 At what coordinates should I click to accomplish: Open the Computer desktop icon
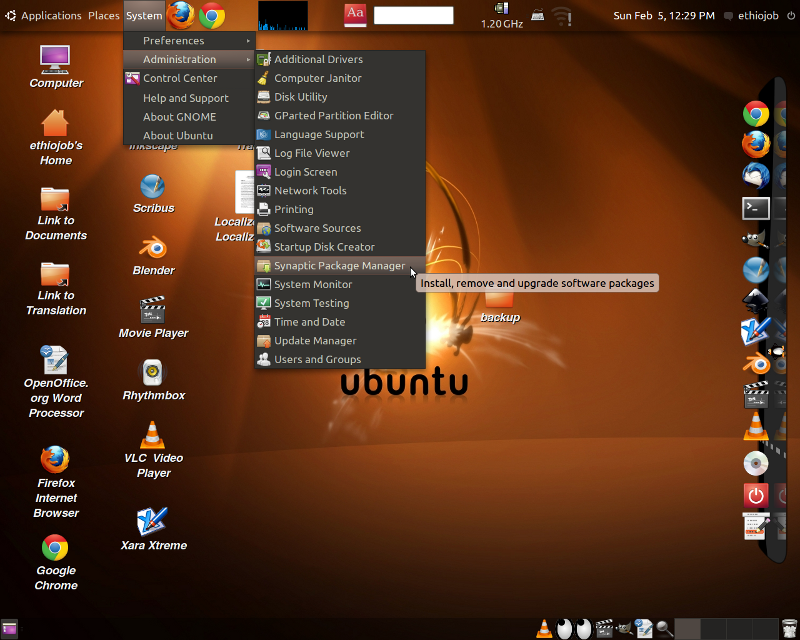coord(56,67)
